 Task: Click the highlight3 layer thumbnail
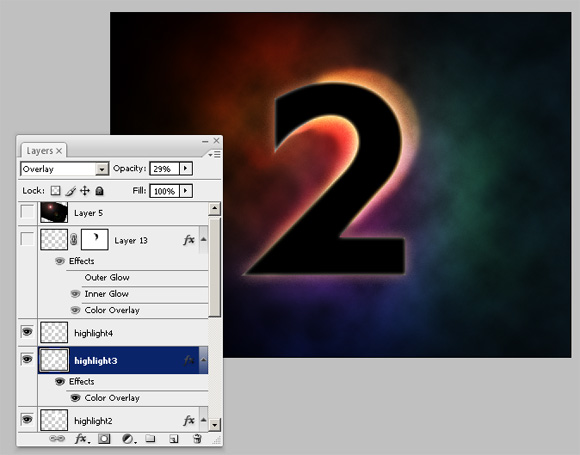(x=54, y=360)
